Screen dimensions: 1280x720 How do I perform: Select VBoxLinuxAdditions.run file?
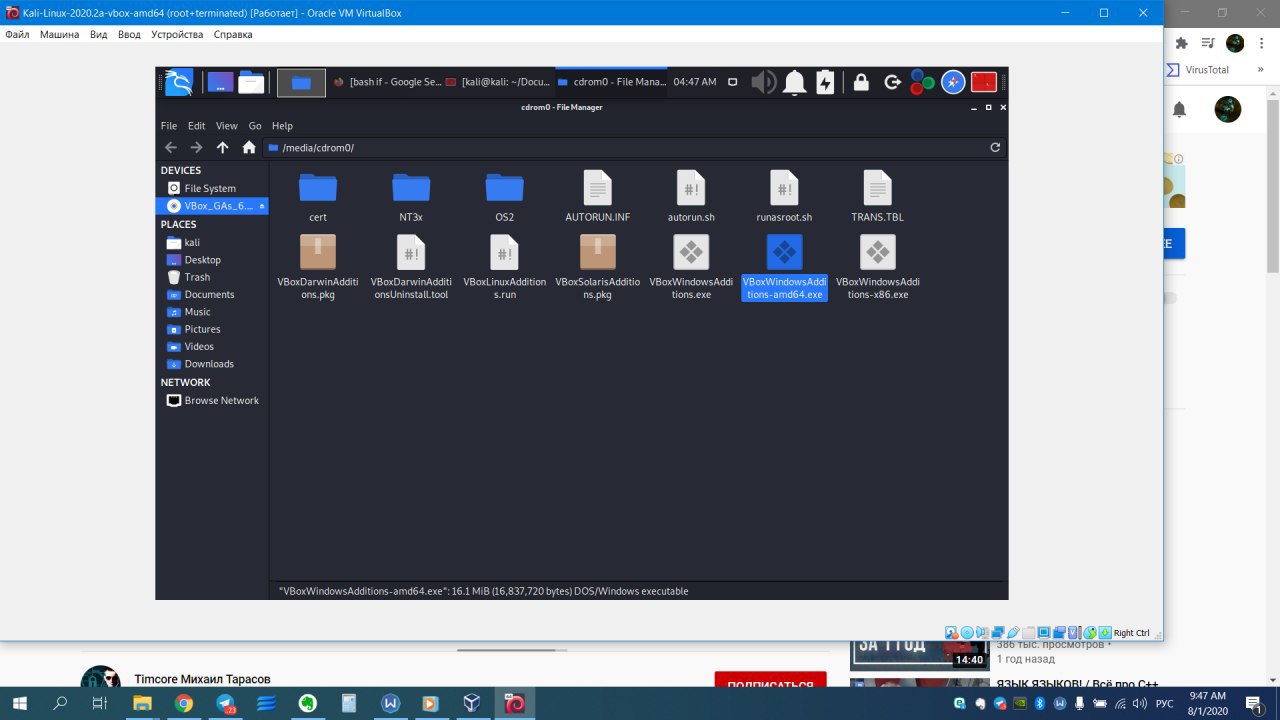click(x=504, y=267)
